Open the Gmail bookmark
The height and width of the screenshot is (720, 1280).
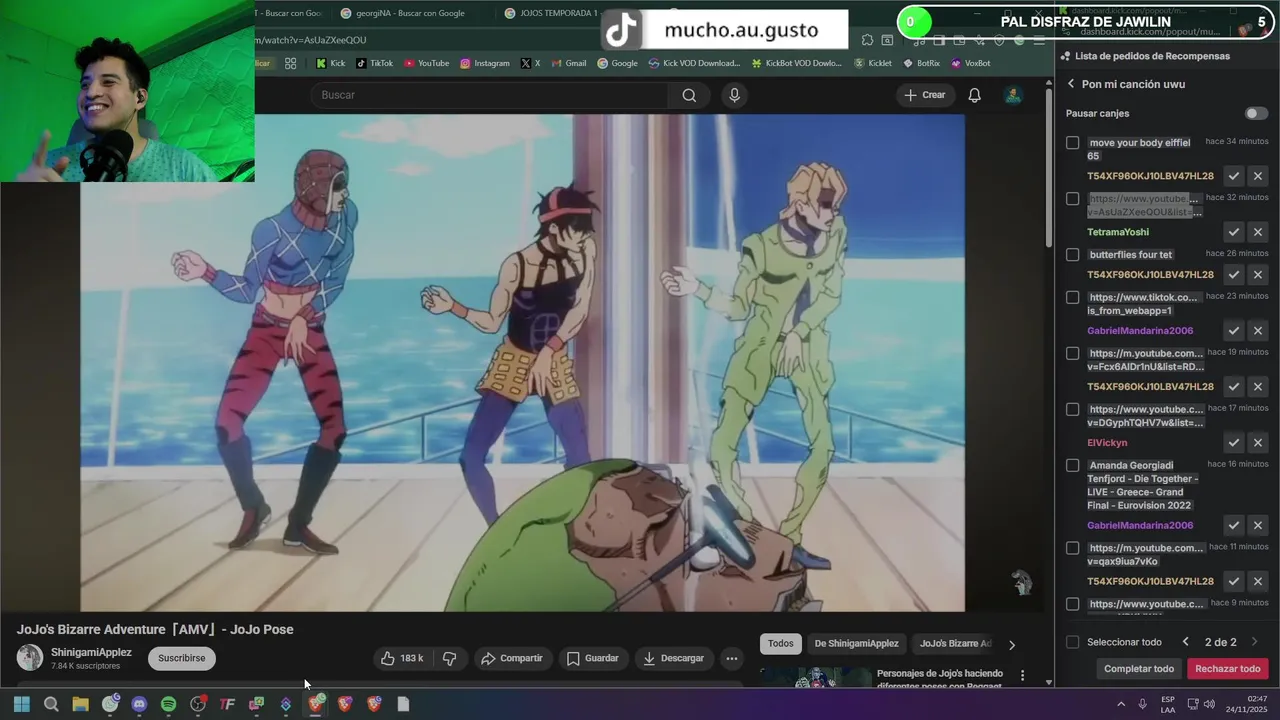point(568,63)
